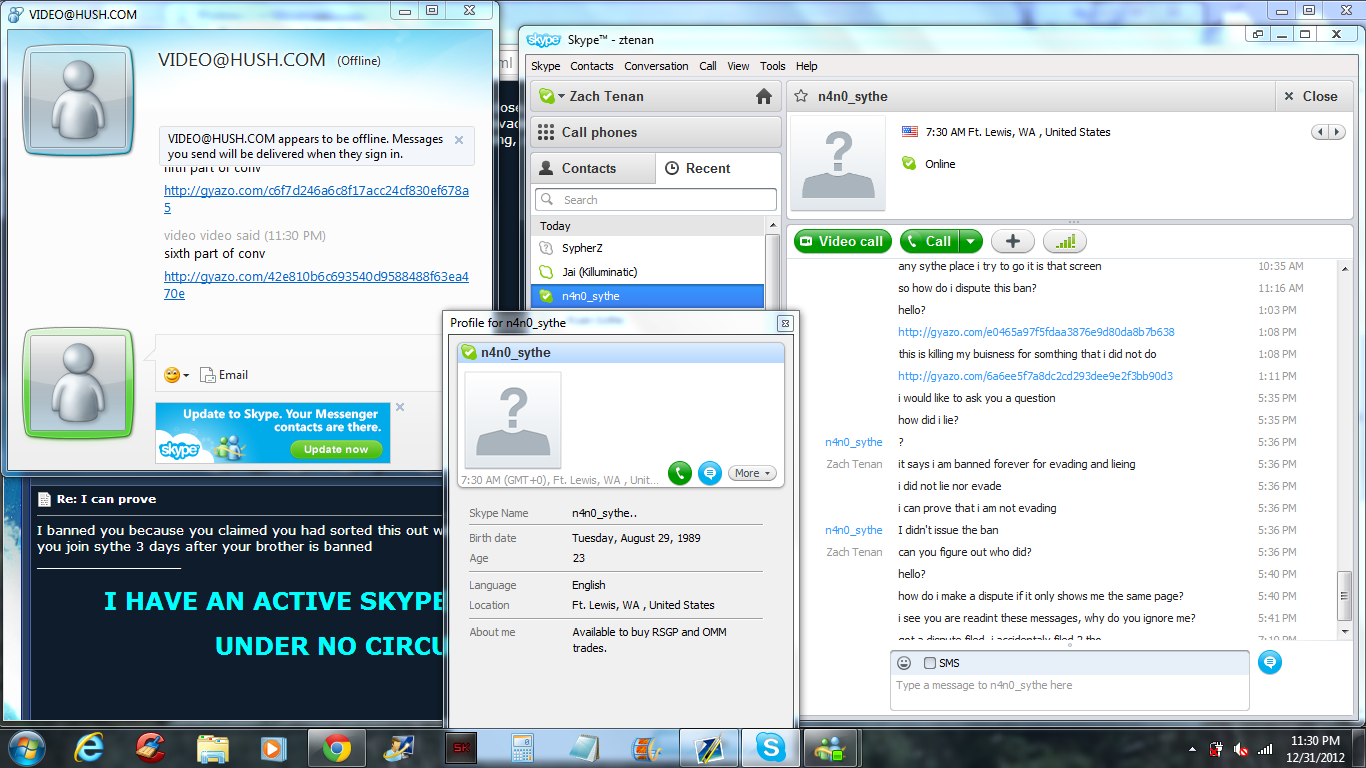Click the muted volume icon in system tray
Image resolution: width=1366 pixels, height=768 pixels.
coord(1241,748)
